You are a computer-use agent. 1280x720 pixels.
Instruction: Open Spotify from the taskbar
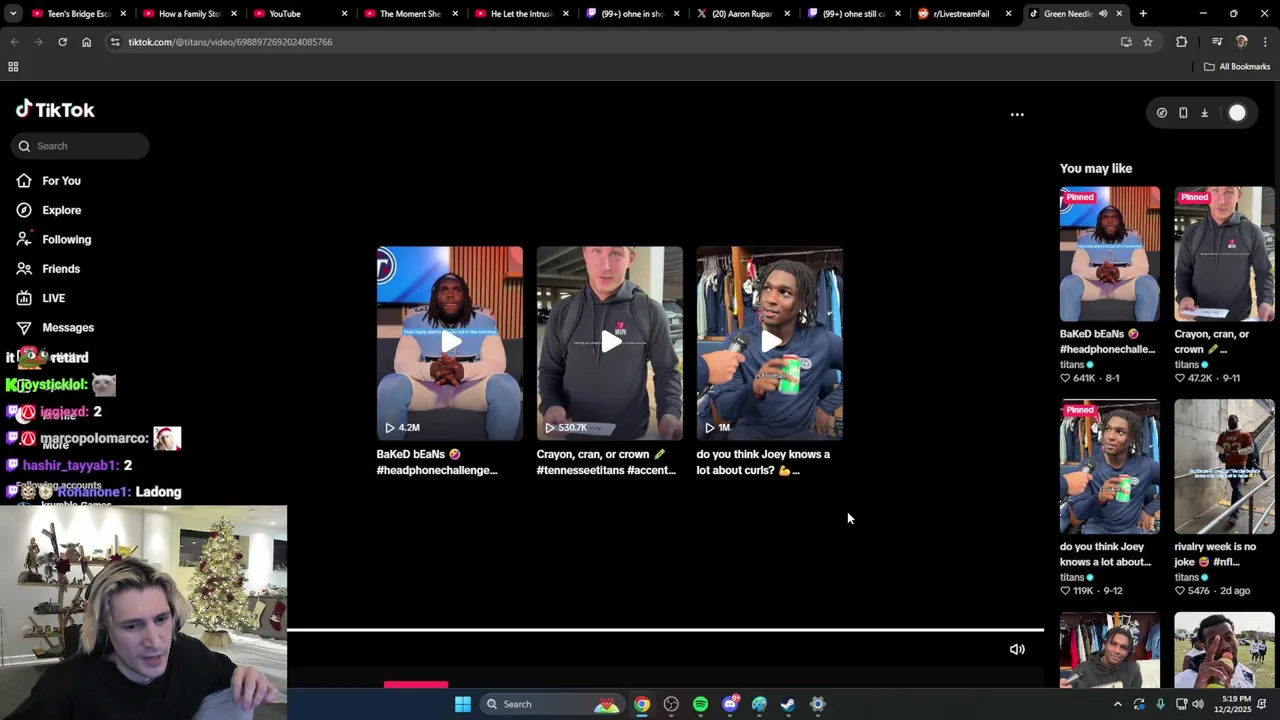coord(700,704)
